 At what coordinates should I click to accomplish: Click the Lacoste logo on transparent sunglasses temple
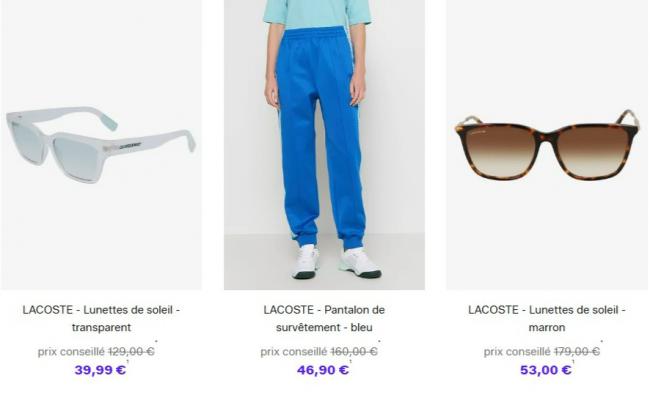(130, 146)
